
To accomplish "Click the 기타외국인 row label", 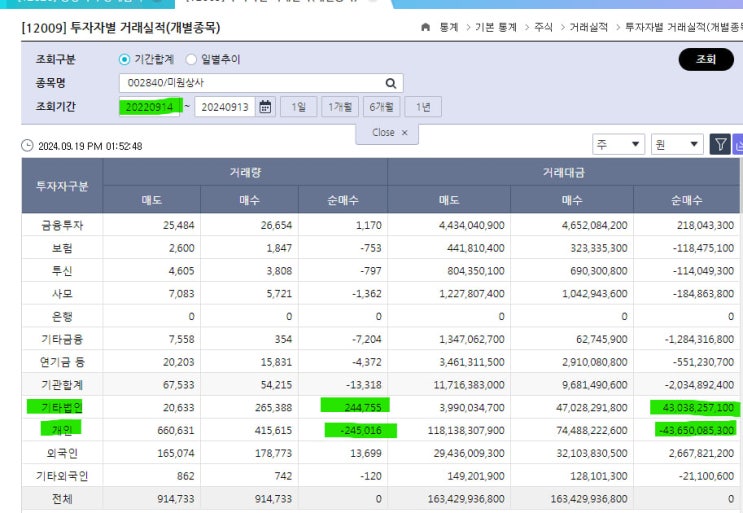I will point(62,476).
